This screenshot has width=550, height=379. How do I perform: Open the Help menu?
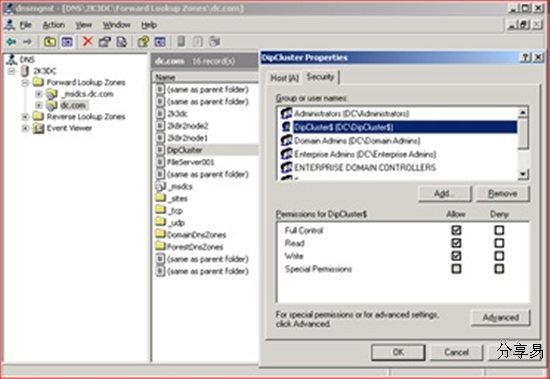tap(149, 25)
